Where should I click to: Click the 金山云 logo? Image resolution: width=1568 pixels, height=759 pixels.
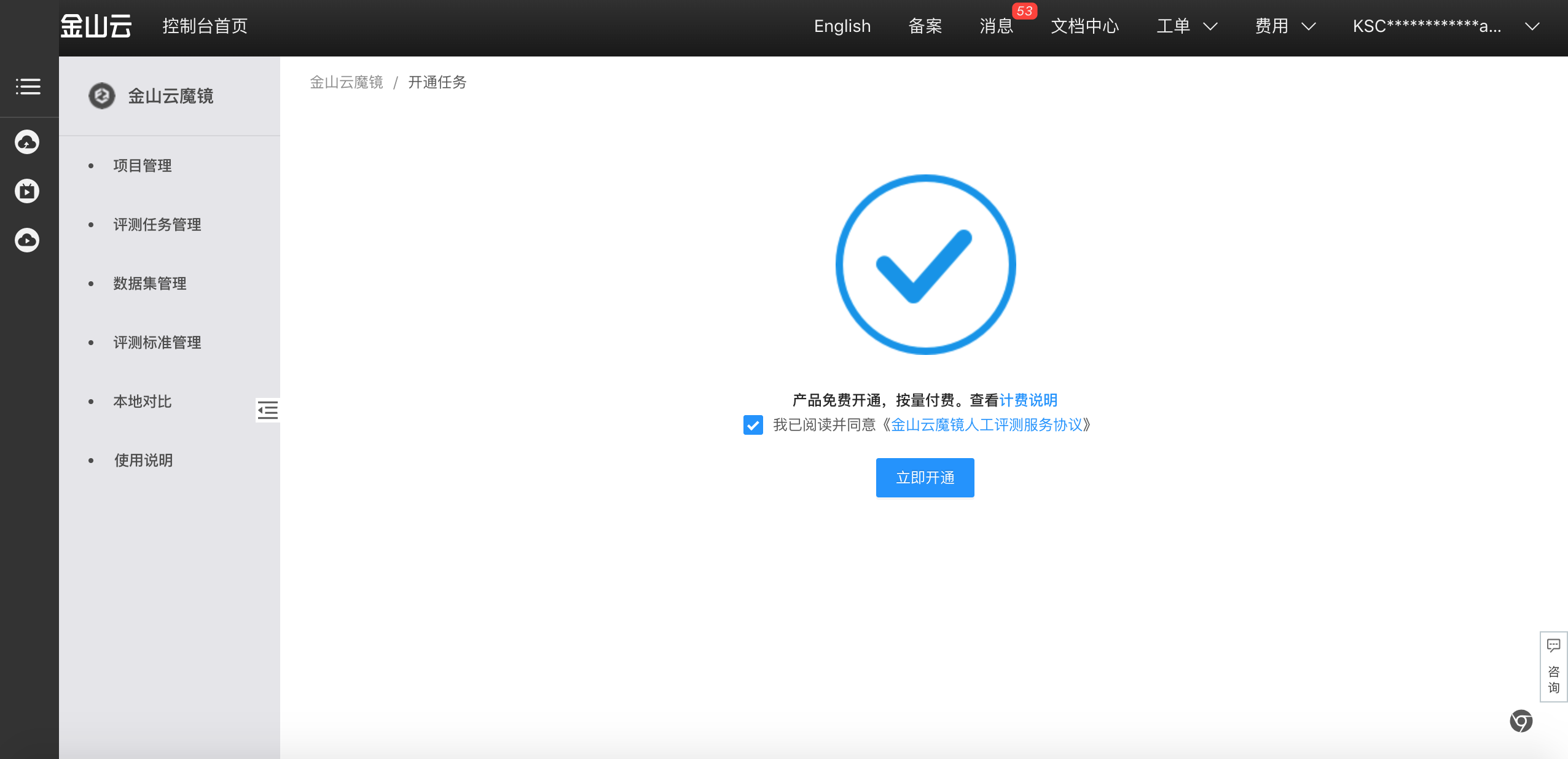point(96,26)
